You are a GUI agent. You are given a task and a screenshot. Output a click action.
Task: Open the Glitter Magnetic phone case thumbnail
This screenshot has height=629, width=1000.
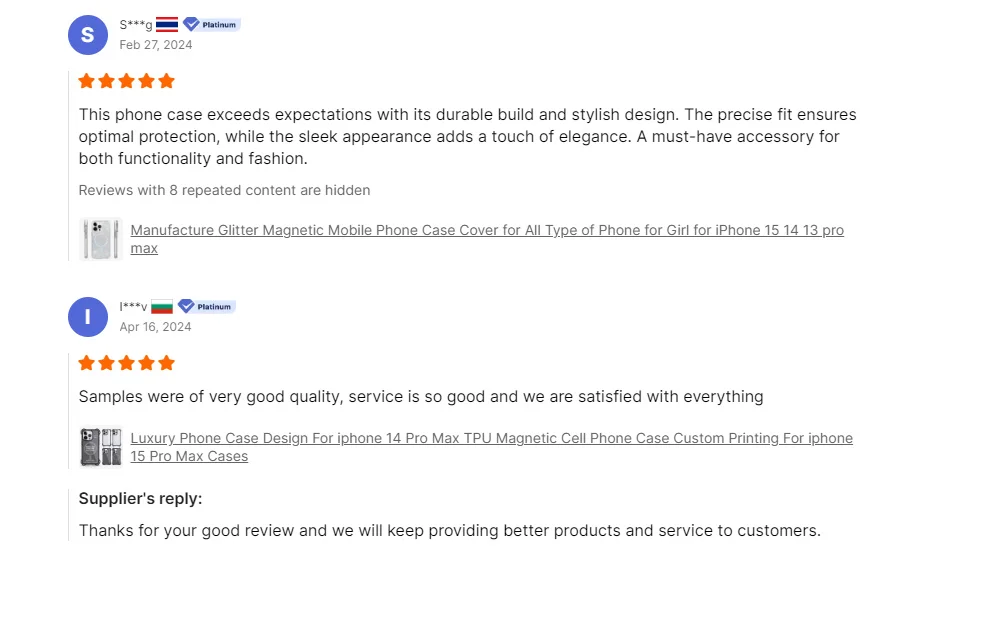click(101, 239)
